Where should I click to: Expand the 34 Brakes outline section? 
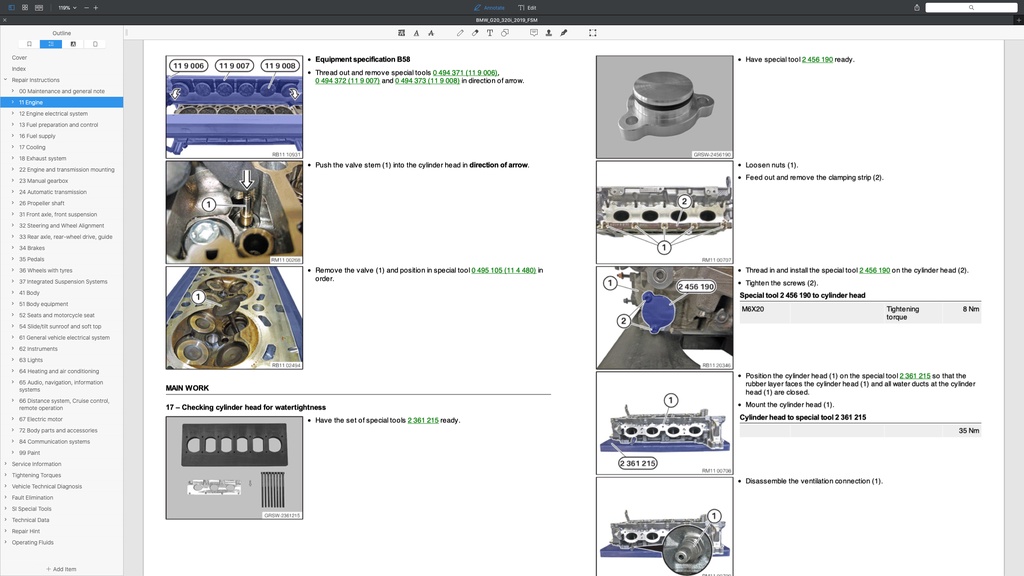(x=13, y=248)
